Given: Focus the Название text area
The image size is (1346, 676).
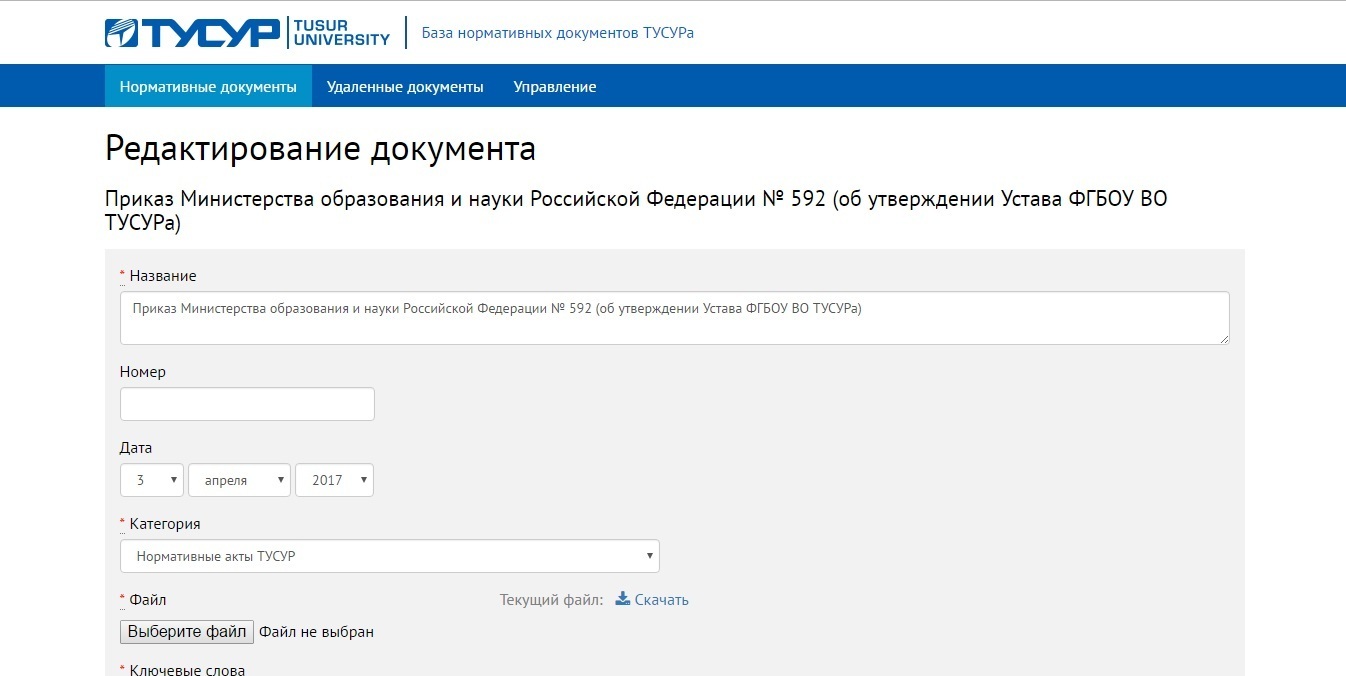Looking at the screenshot, I should coord(674,318).
